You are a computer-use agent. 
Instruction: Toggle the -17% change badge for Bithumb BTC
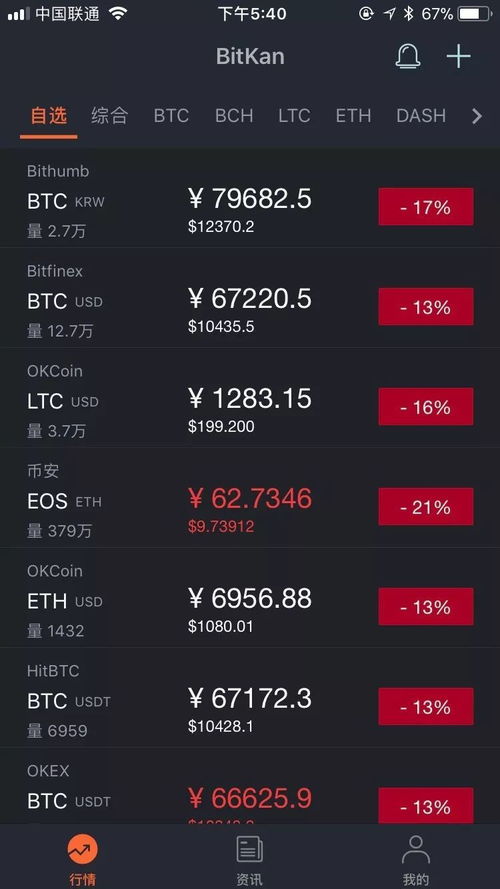point(426,207)
